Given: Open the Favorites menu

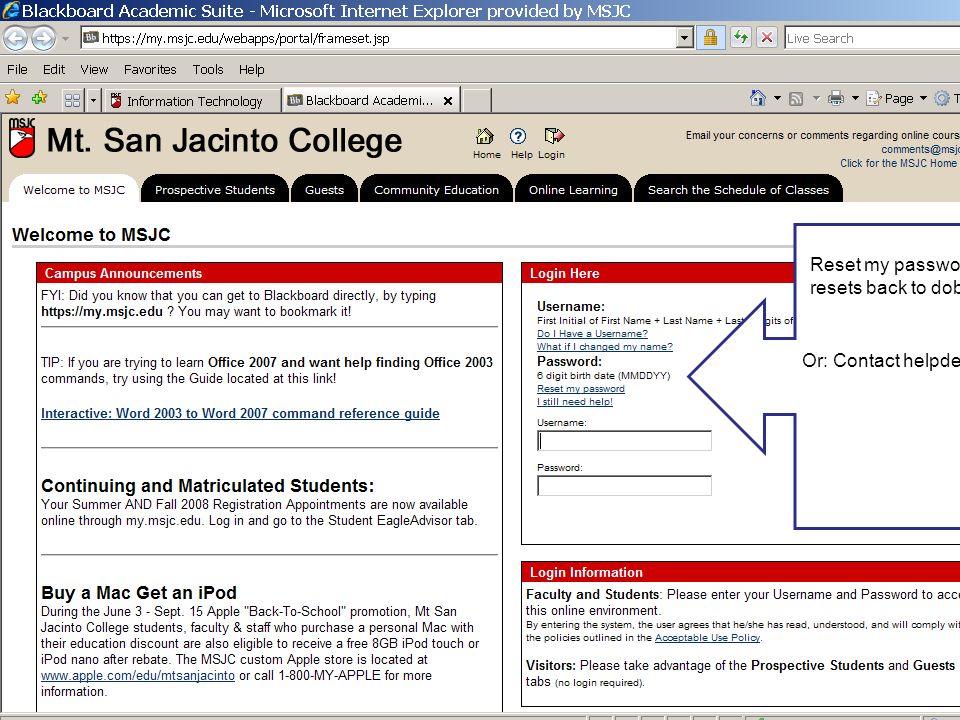Looking at the screenshot, I should pos(150,70).
